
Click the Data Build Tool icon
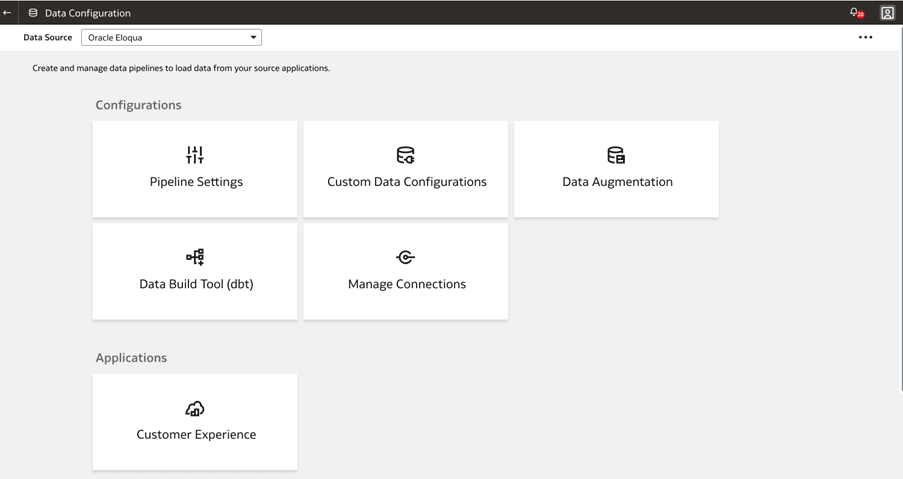point(195,257)
